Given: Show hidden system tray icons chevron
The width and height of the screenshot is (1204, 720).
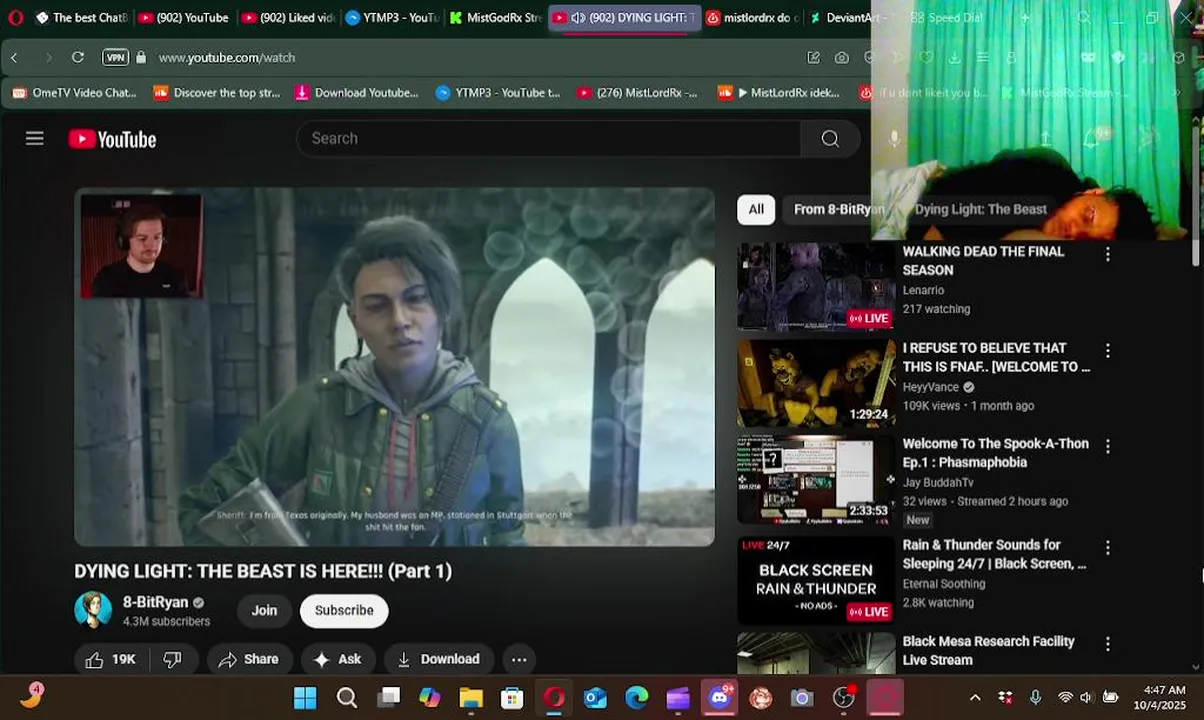Looking at the screenshot, I should (975, 697).
